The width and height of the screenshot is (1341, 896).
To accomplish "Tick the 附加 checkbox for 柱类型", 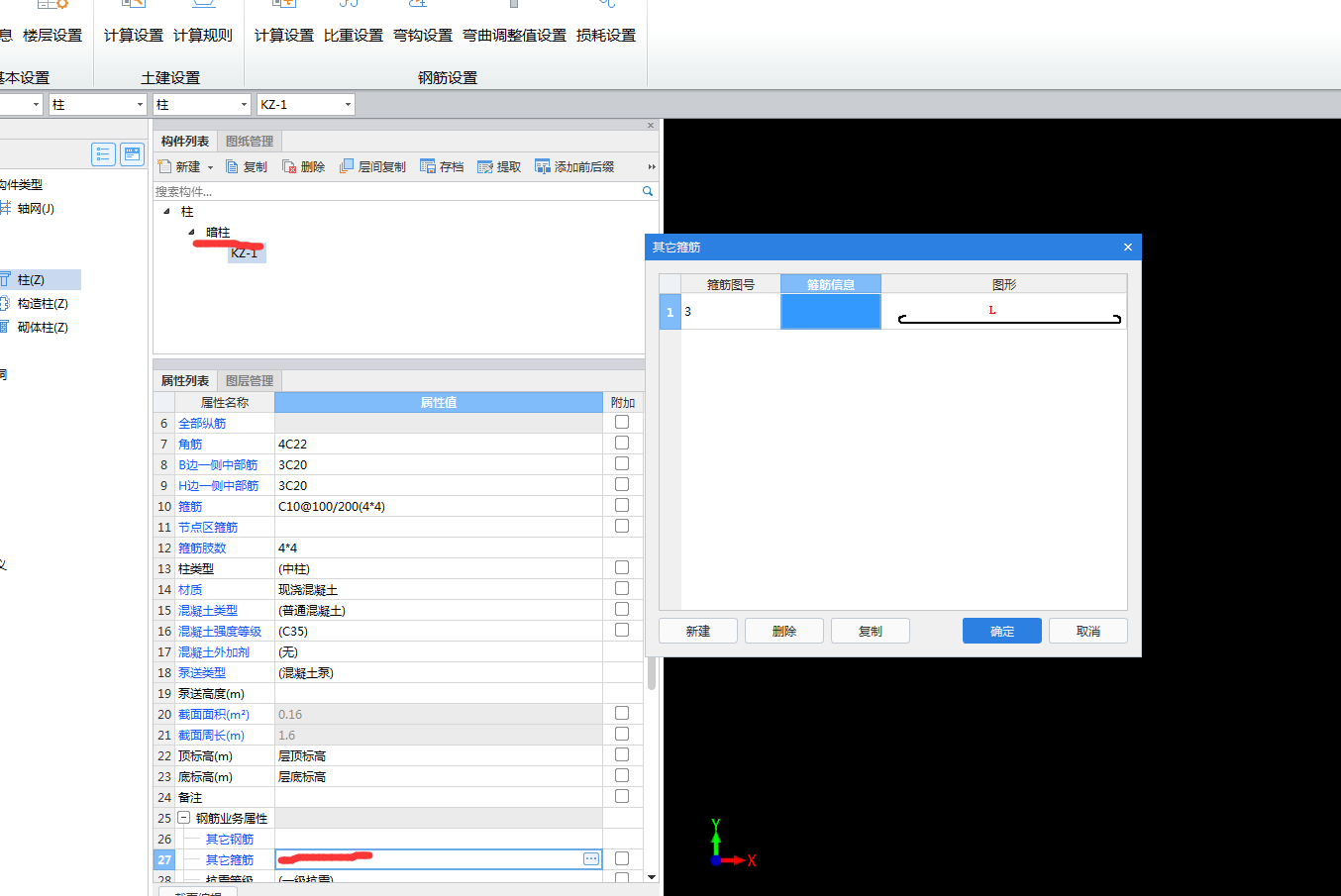I will click(x=622, y=567).
